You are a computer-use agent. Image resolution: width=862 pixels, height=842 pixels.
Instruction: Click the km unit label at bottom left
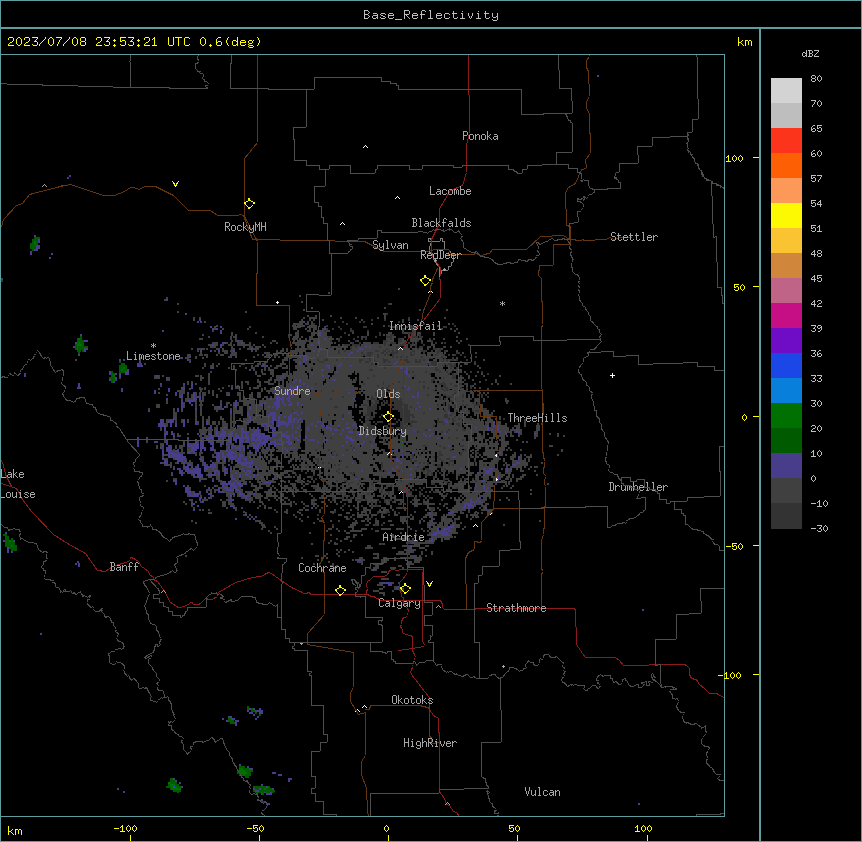click(15, 831)
